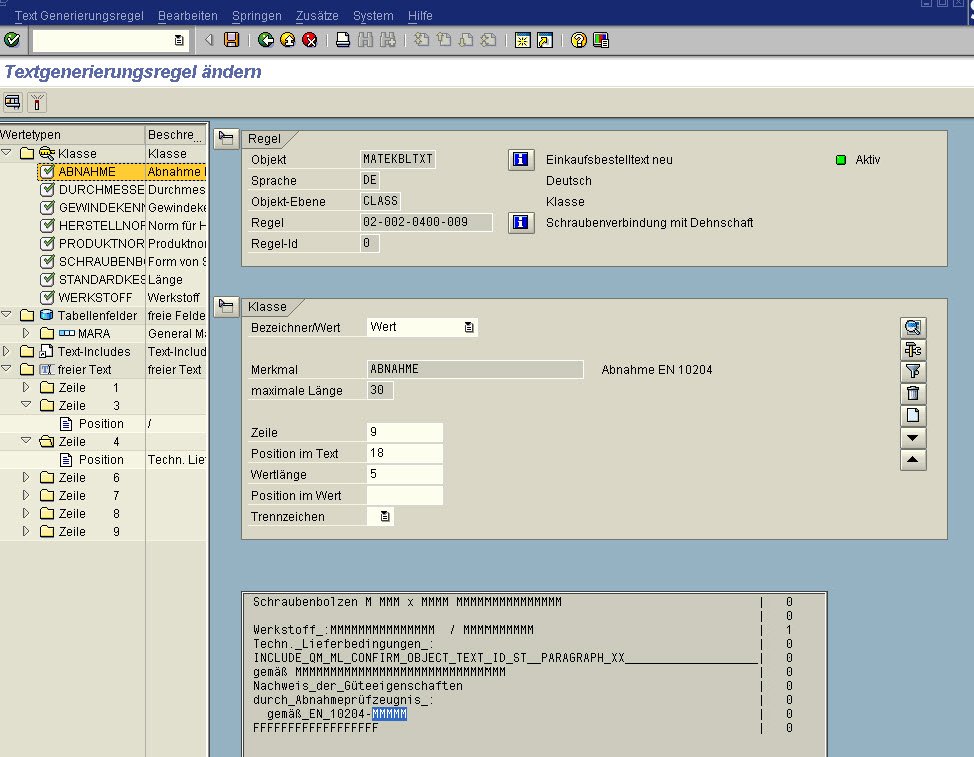Click the display layout icon below title
Viewport: 974px width, 757px height.
13,102
